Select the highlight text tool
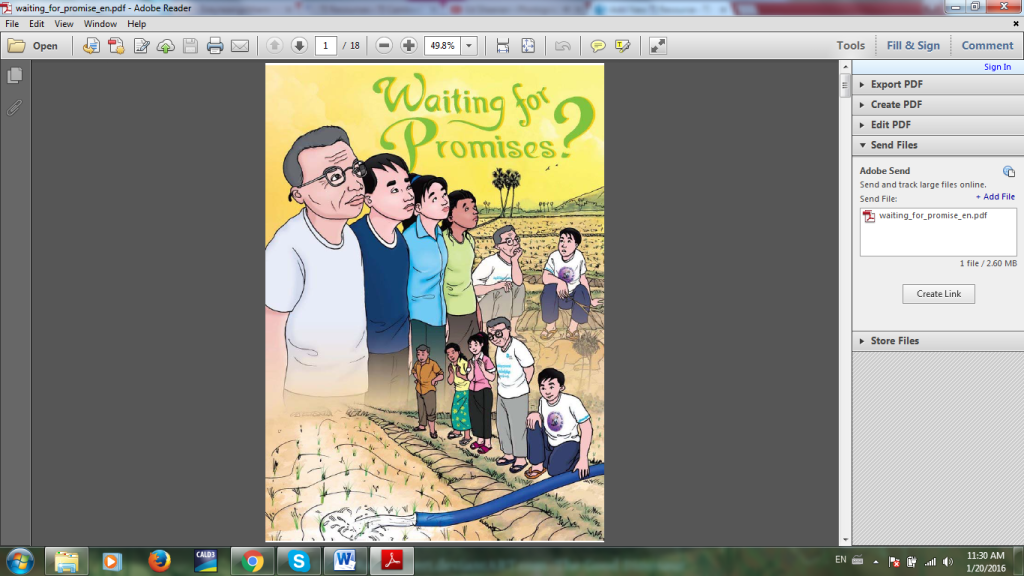 coord(623,45)
